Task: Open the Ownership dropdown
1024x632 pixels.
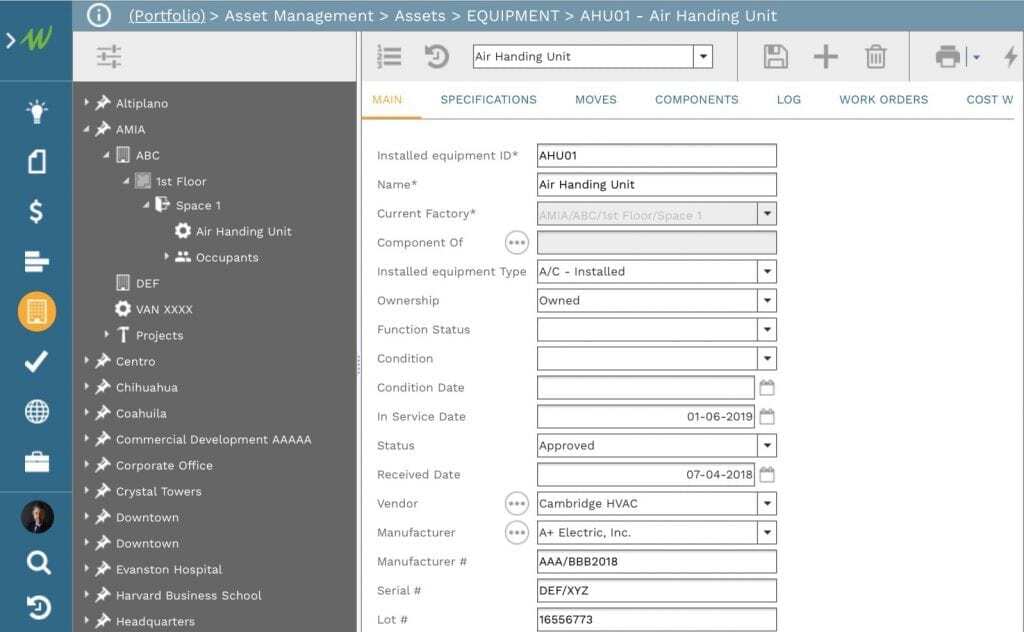Action: click(x=767, y=300)
